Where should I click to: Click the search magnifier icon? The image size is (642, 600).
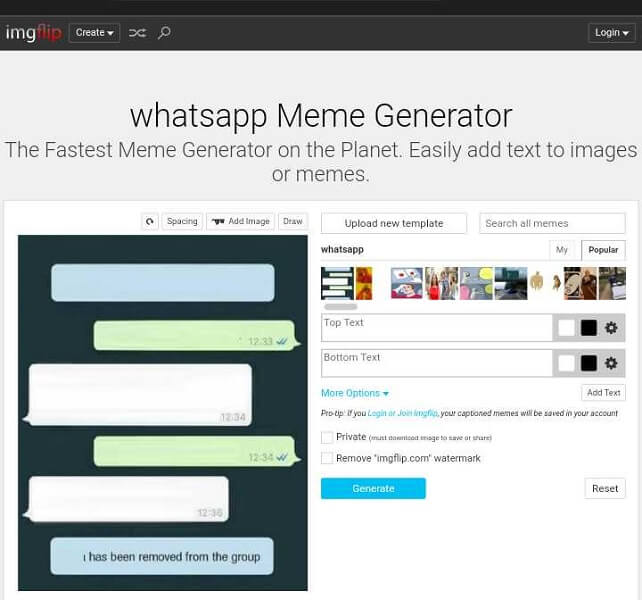coord(164,33)
